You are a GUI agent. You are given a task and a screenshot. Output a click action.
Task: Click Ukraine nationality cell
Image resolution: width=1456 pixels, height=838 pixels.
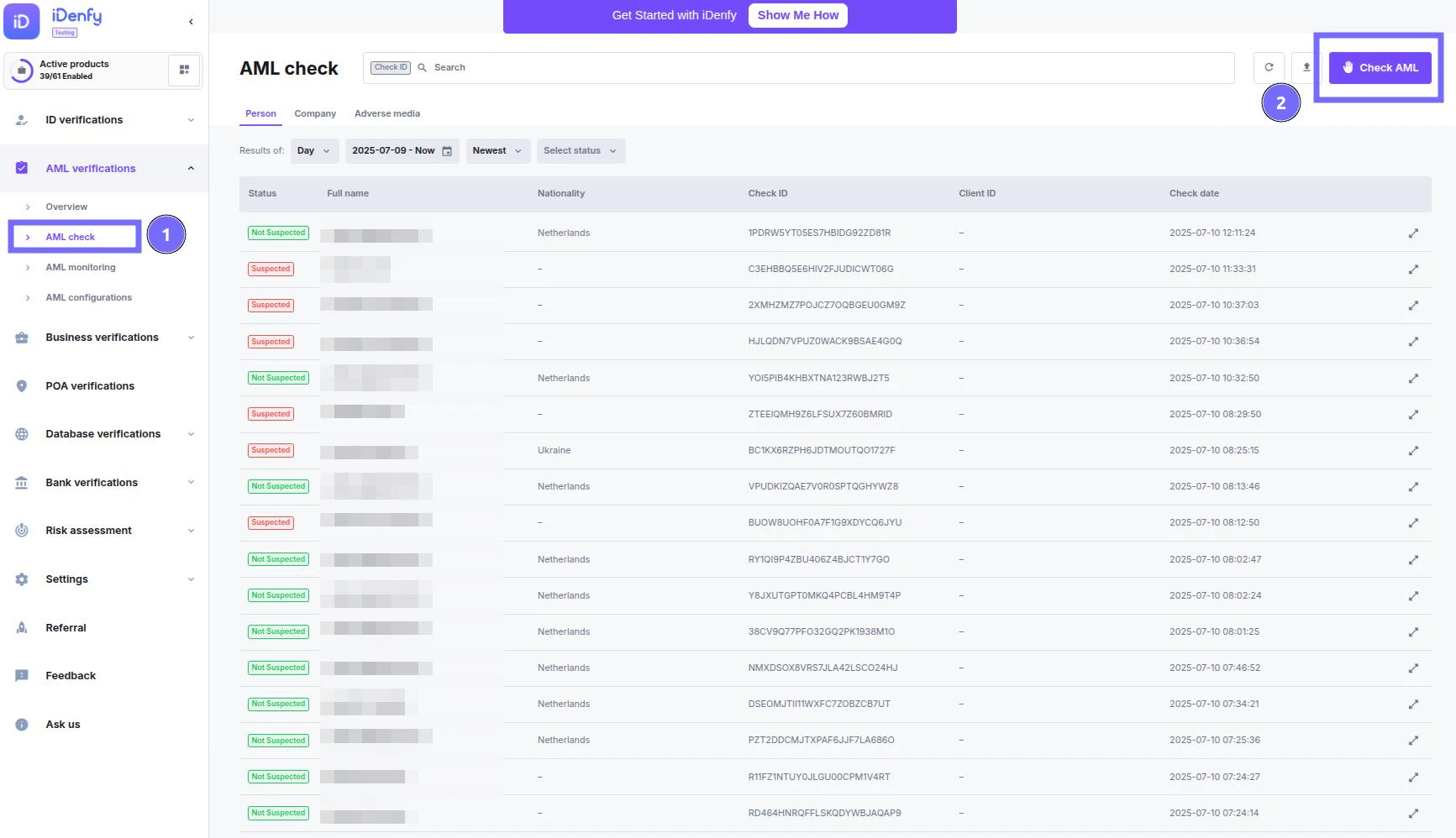coord(554,451)
